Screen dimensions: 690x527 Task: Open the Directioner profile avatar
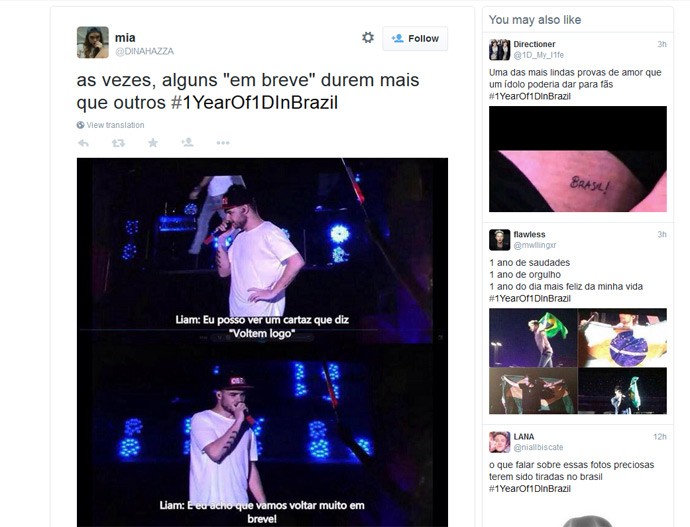[499, 49]
